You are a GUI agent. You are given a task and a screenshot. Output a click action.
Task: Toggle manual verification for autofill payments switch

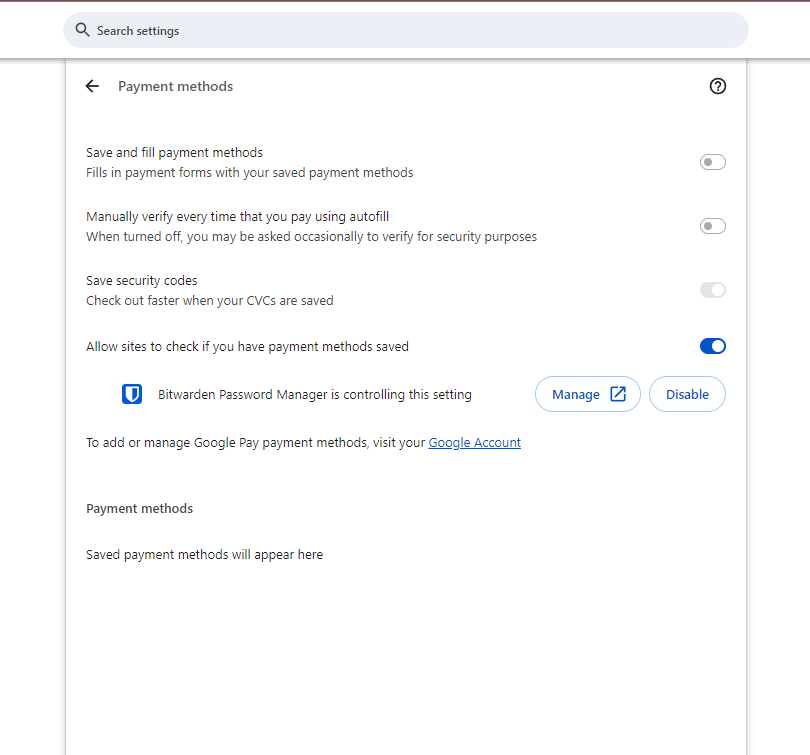click(x=713, y=226)
